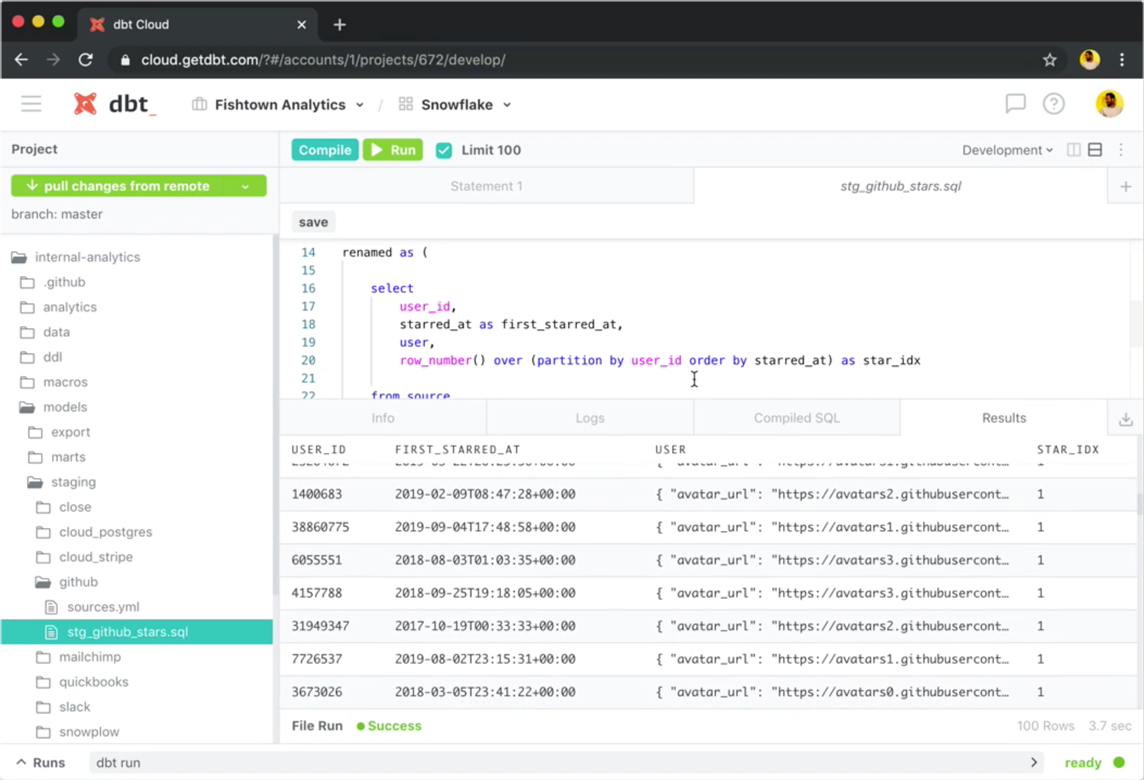Download the query results

click(x=1125, y=418)
